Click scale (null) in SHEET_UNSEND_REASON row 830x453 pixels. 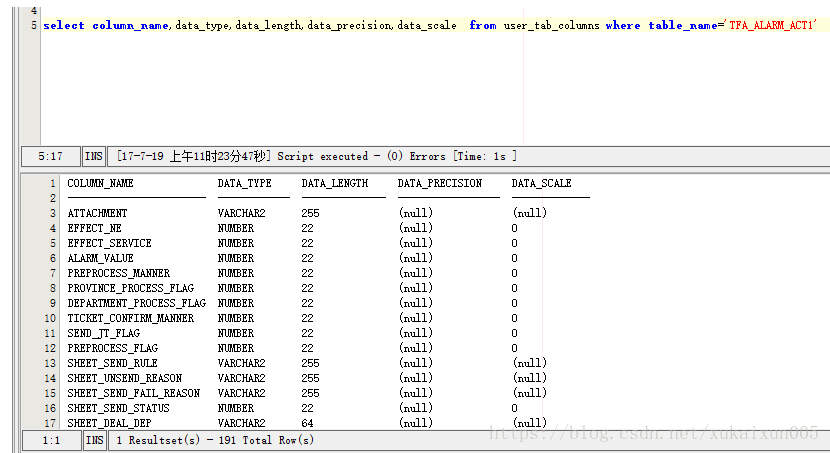[529, 378]
